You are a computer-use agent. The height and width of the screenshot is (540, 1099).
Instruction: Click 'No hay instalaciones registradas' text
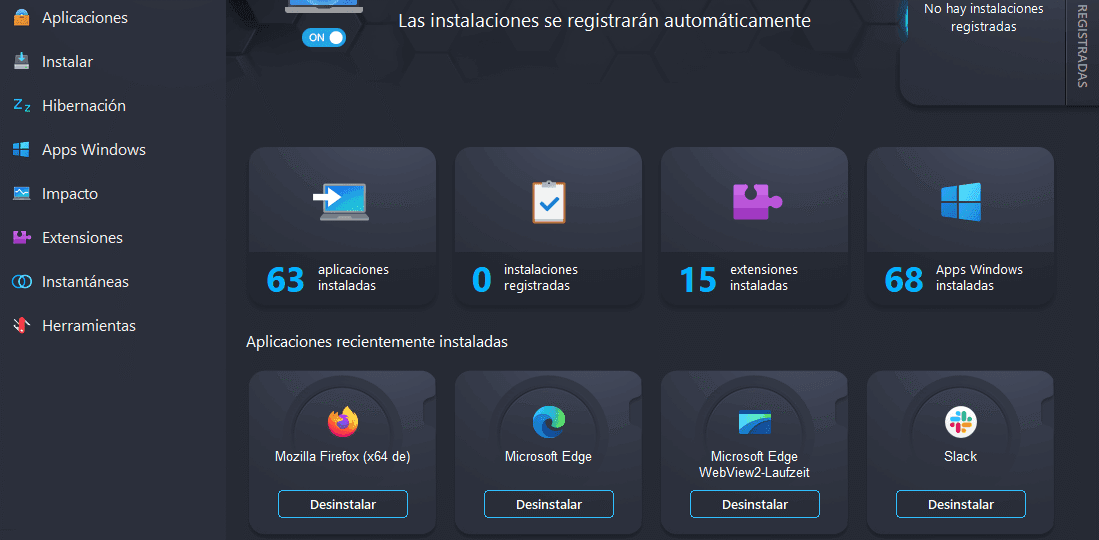click(983, 18)
